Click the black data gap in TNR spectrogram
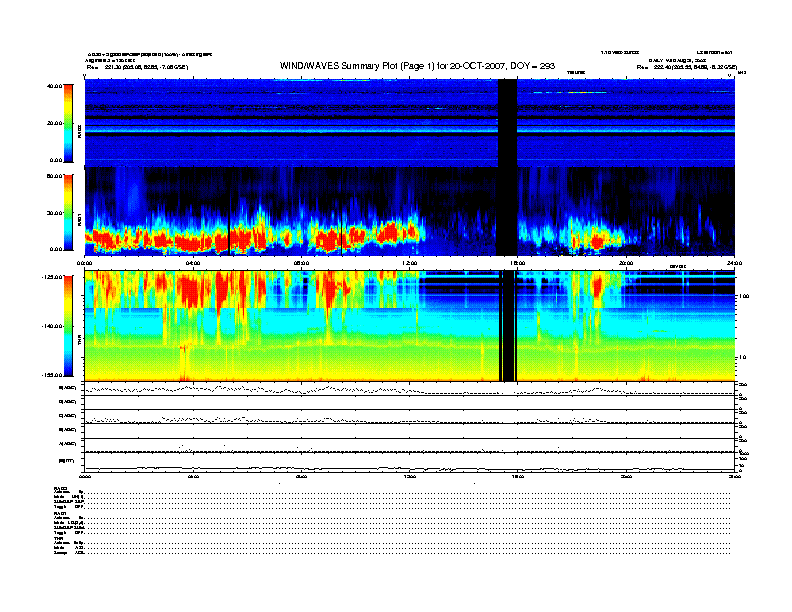Image resolution: width=792 pixels, height=612 pixels. click(508, 326)
